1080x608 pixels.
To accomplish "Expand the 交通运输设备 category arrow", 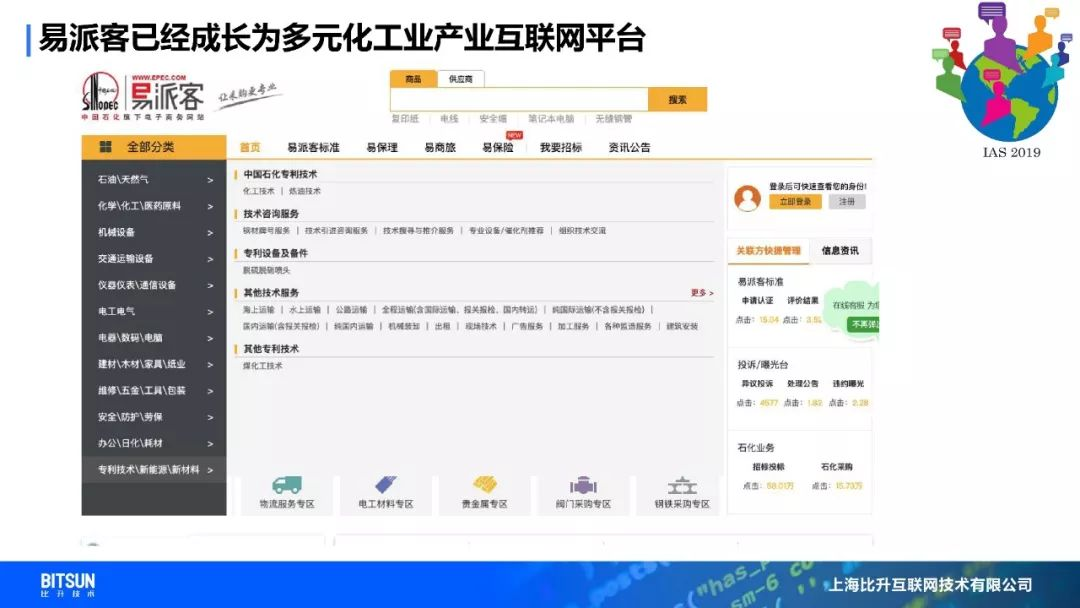I will 210,260.
